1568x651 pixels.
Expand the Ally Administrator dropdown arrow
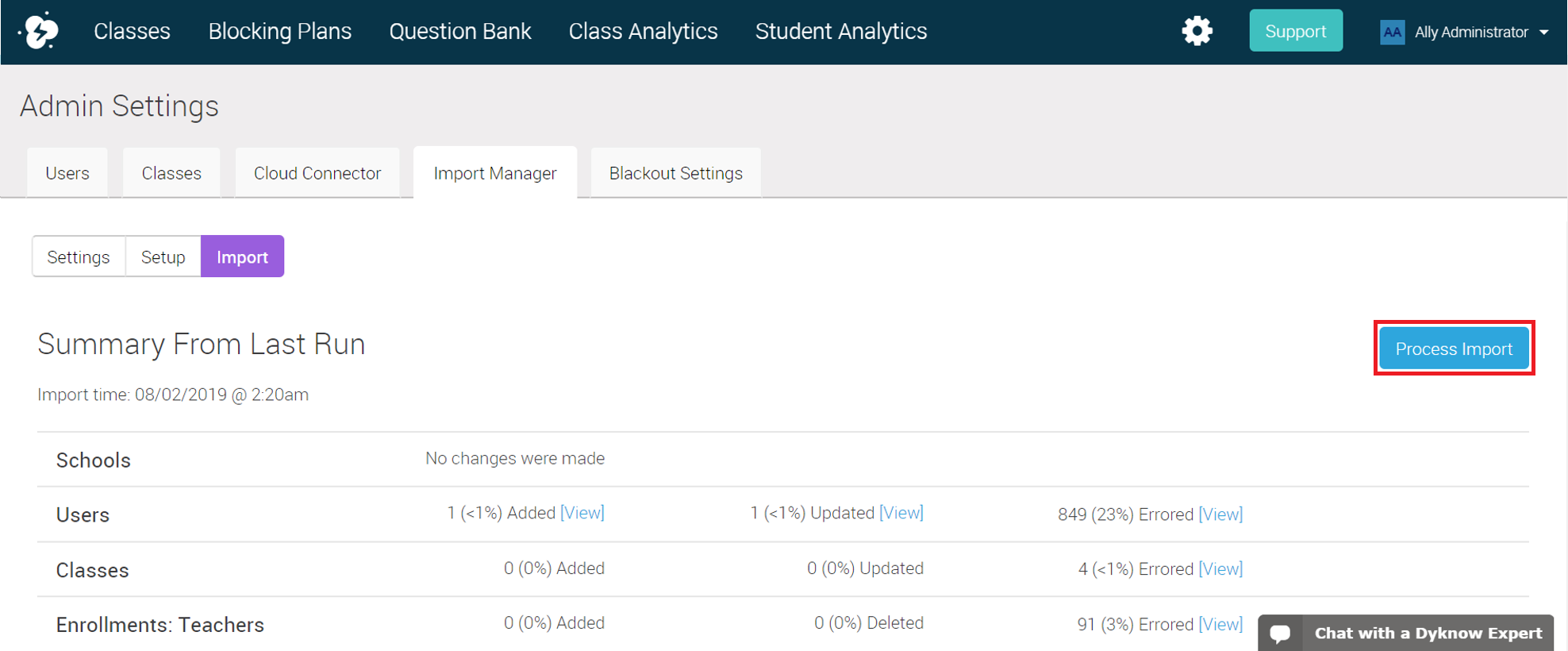(x=1544, y=33)
